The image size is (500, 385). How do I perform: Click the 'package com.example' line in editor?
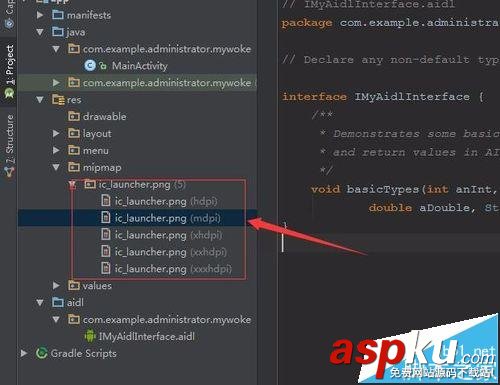pos(390,23)
